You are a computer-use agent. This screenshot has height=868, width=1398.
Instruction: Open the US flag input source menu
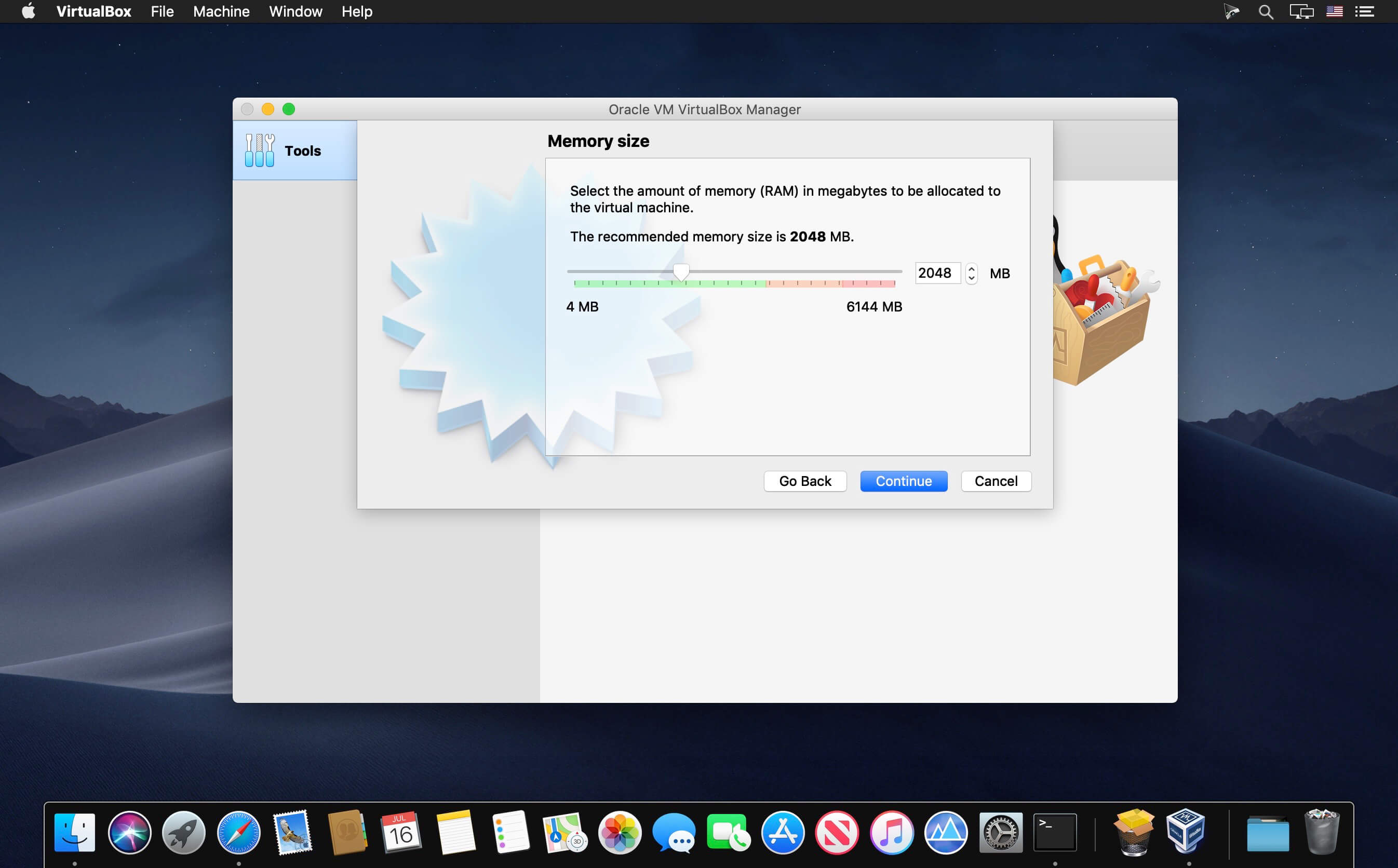tap(1334, 11)
